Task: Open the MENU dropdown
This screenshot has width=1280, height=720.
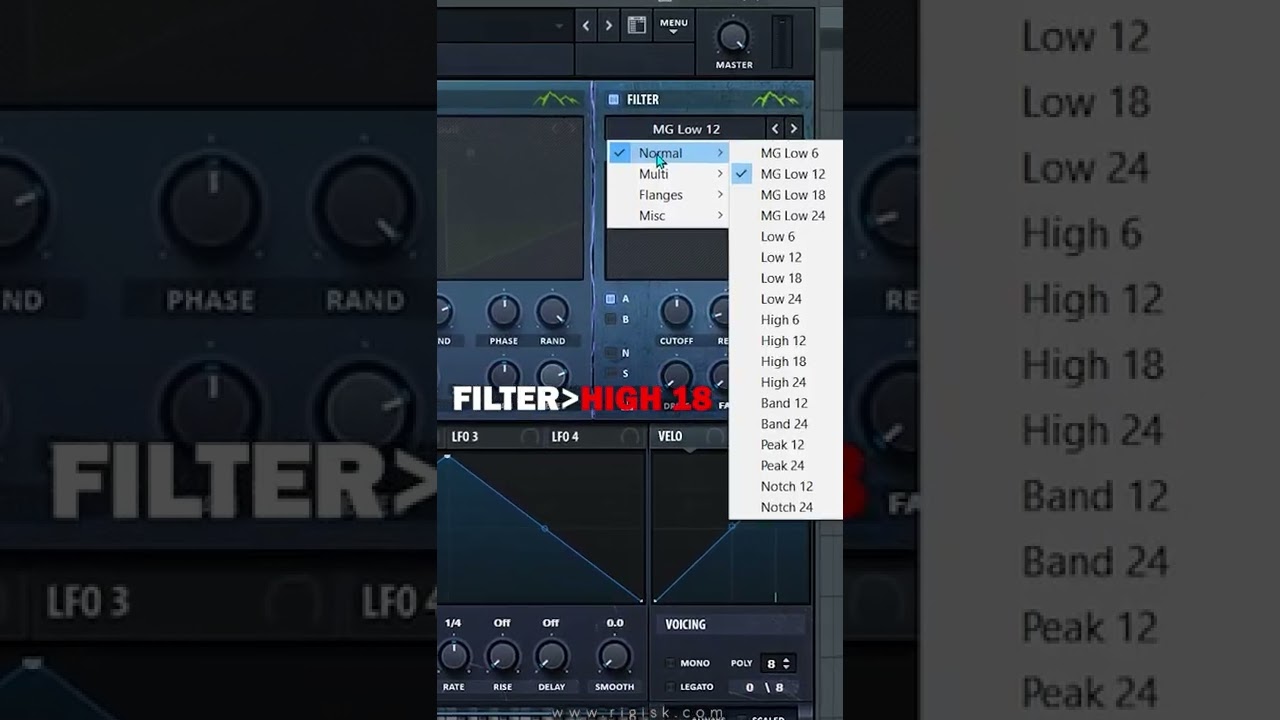Action: [x=673, y=26]
